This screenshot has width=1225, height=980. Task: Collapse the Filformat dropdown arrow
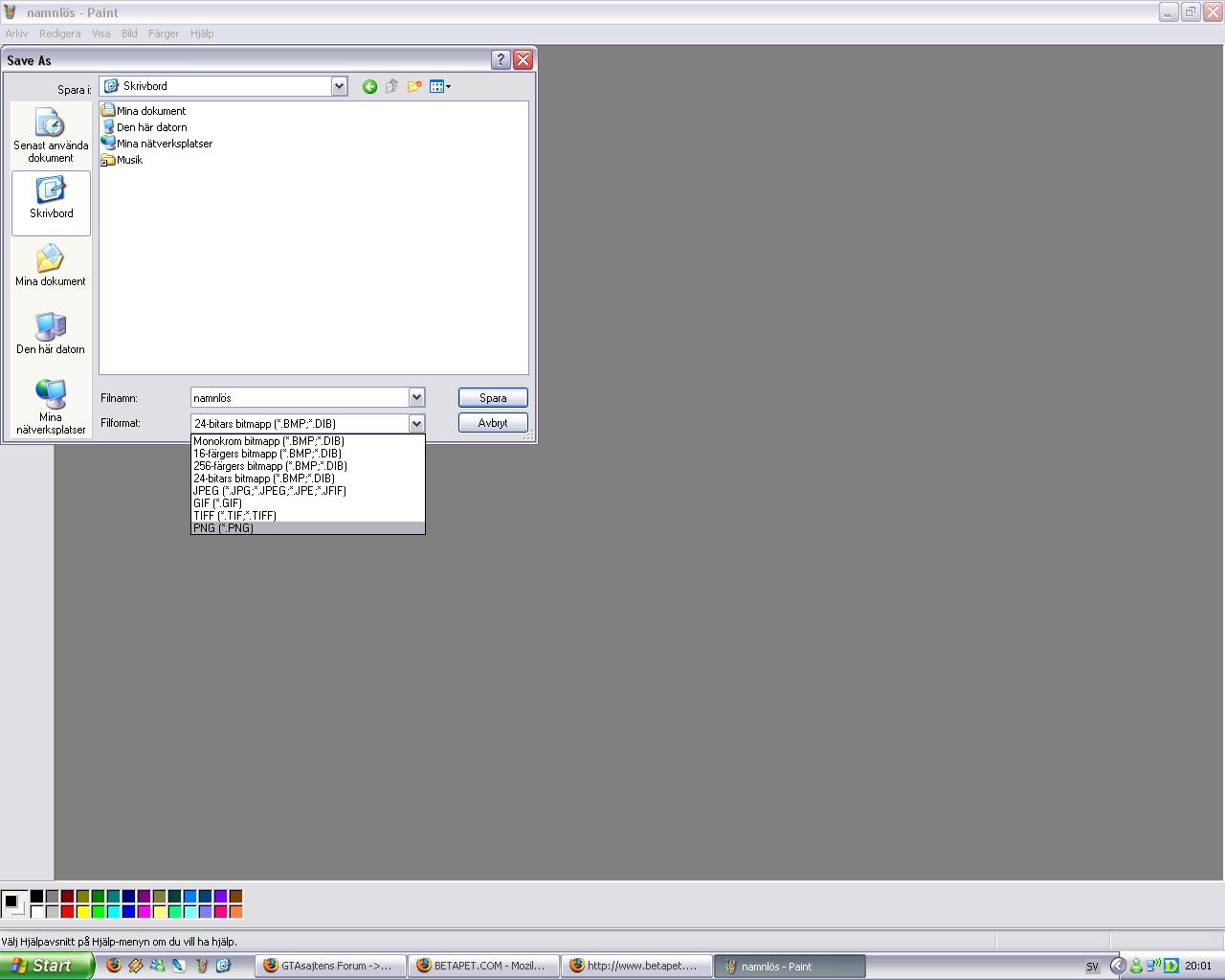tap(416, 423)
